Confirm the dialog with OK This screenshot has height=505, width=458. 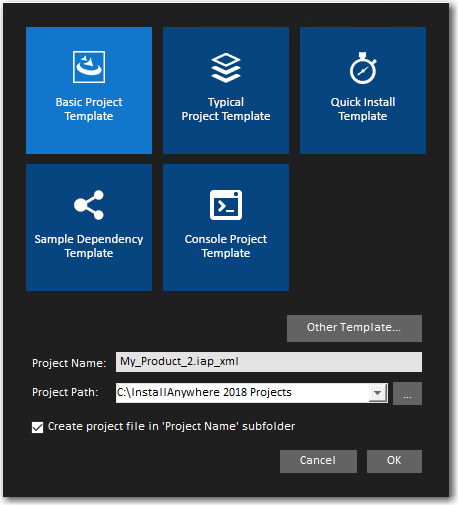(394, 461)
